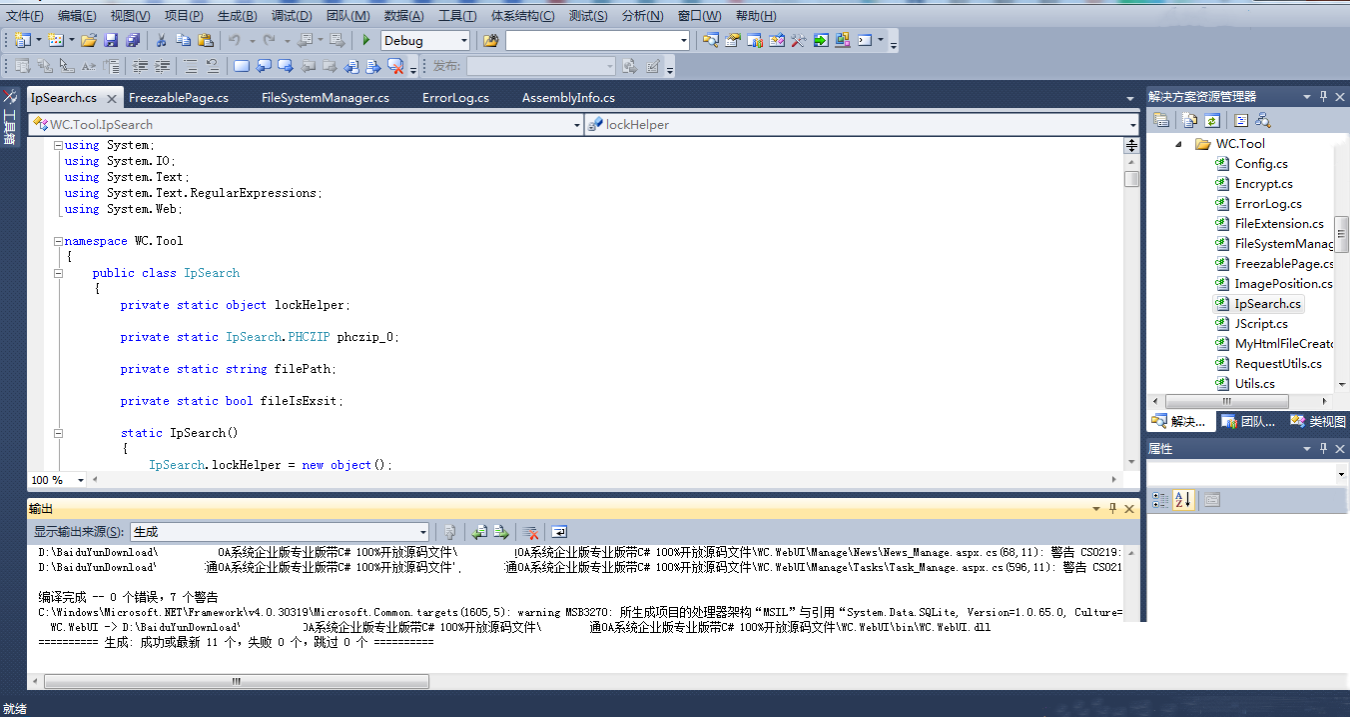
Task: Click the Copy icon in toolbar
Action: click(x=183, y=40)
